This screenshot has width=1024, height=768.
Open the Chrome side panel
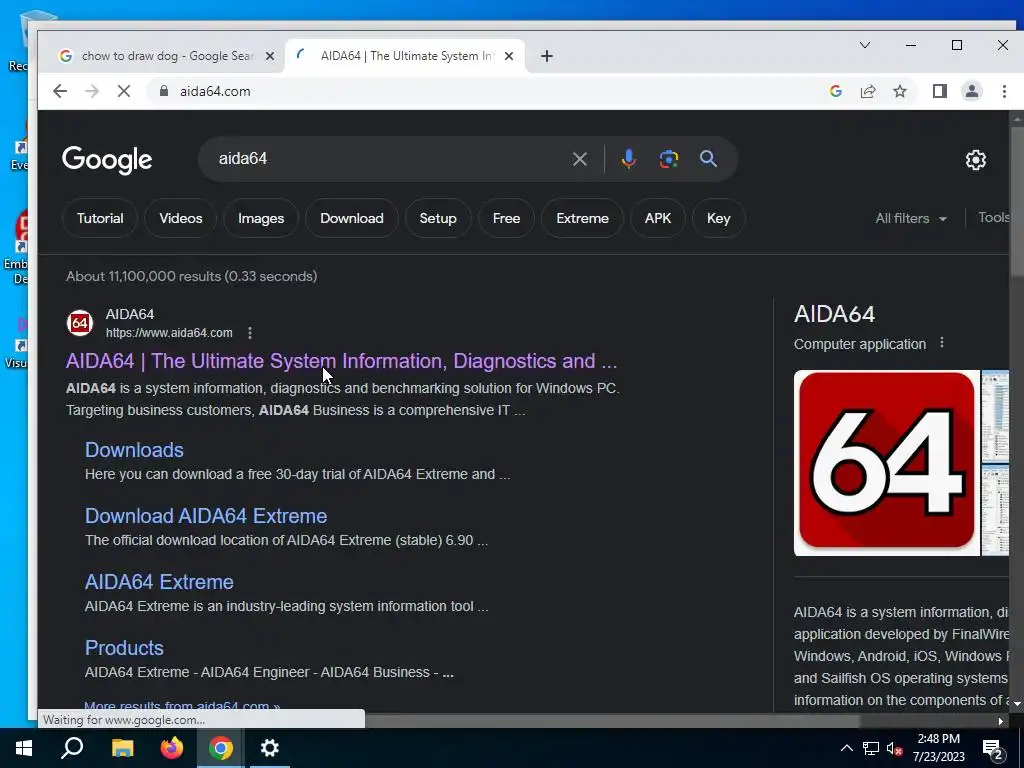(940, 91)
